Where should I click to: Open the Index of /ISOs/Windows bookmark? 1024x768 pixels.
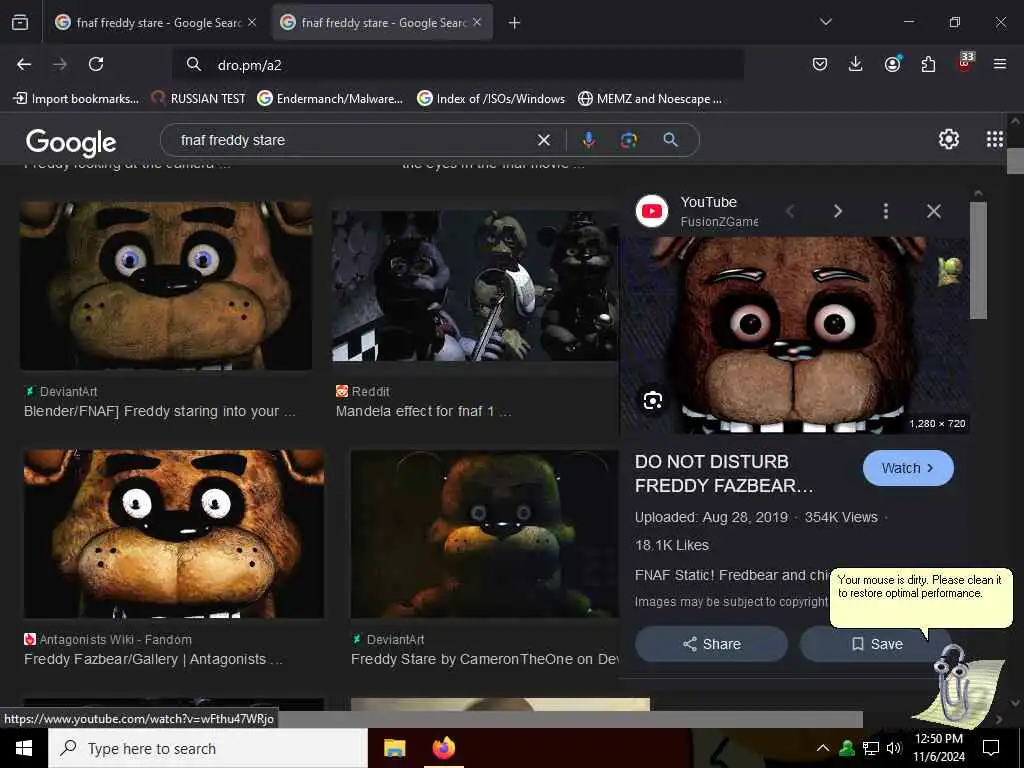coord(491,99)
